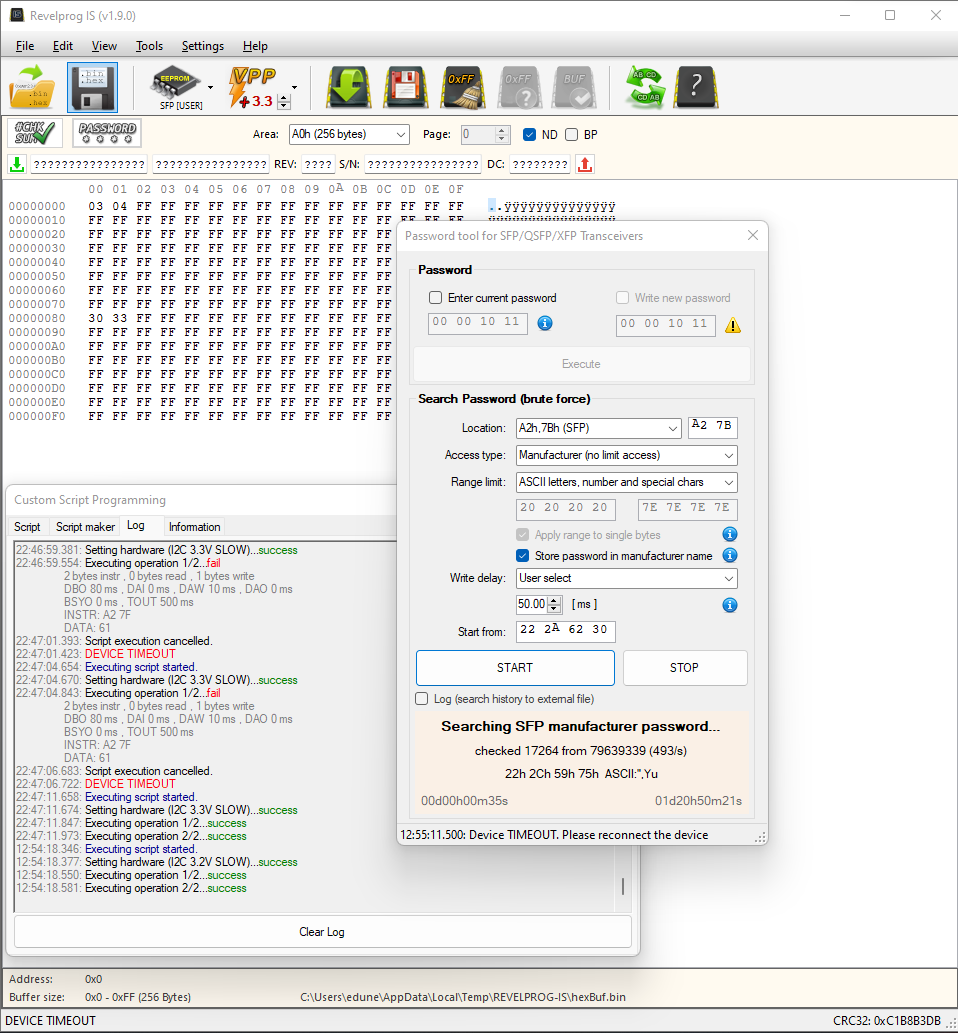Click the red floppy write chip icon
Screen dimensions: 958x1033
[x=405, y=87]
